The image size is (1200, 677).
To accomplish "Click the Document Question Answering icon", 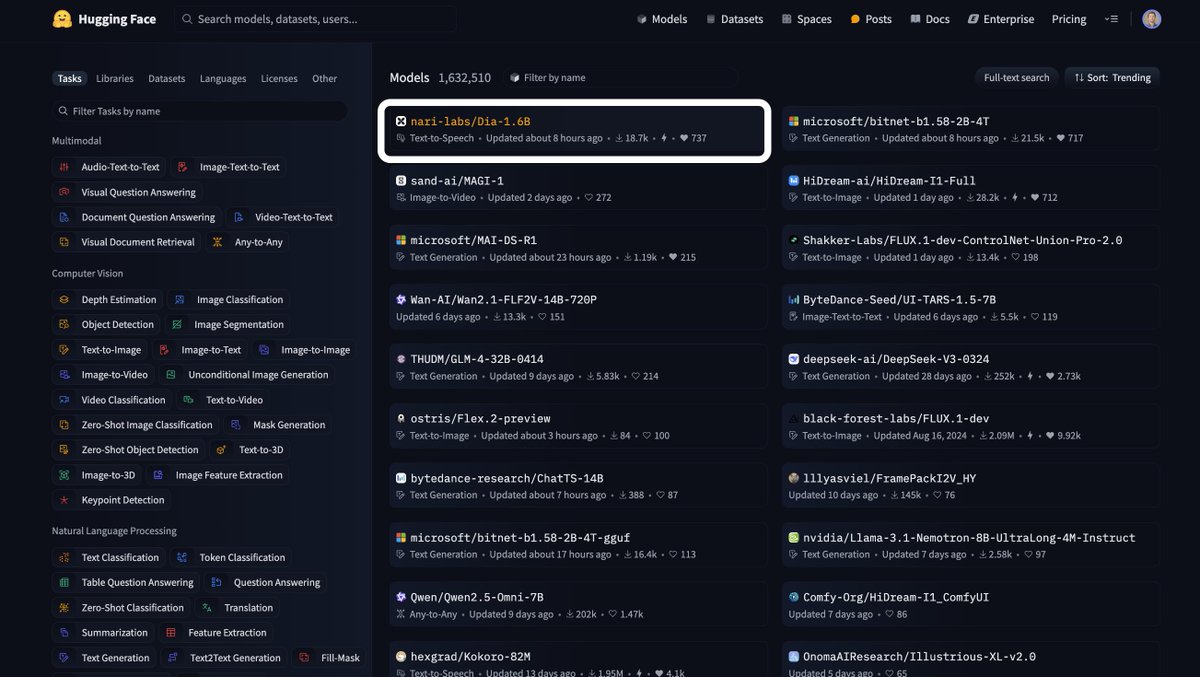I will click(x=64, y=217).
